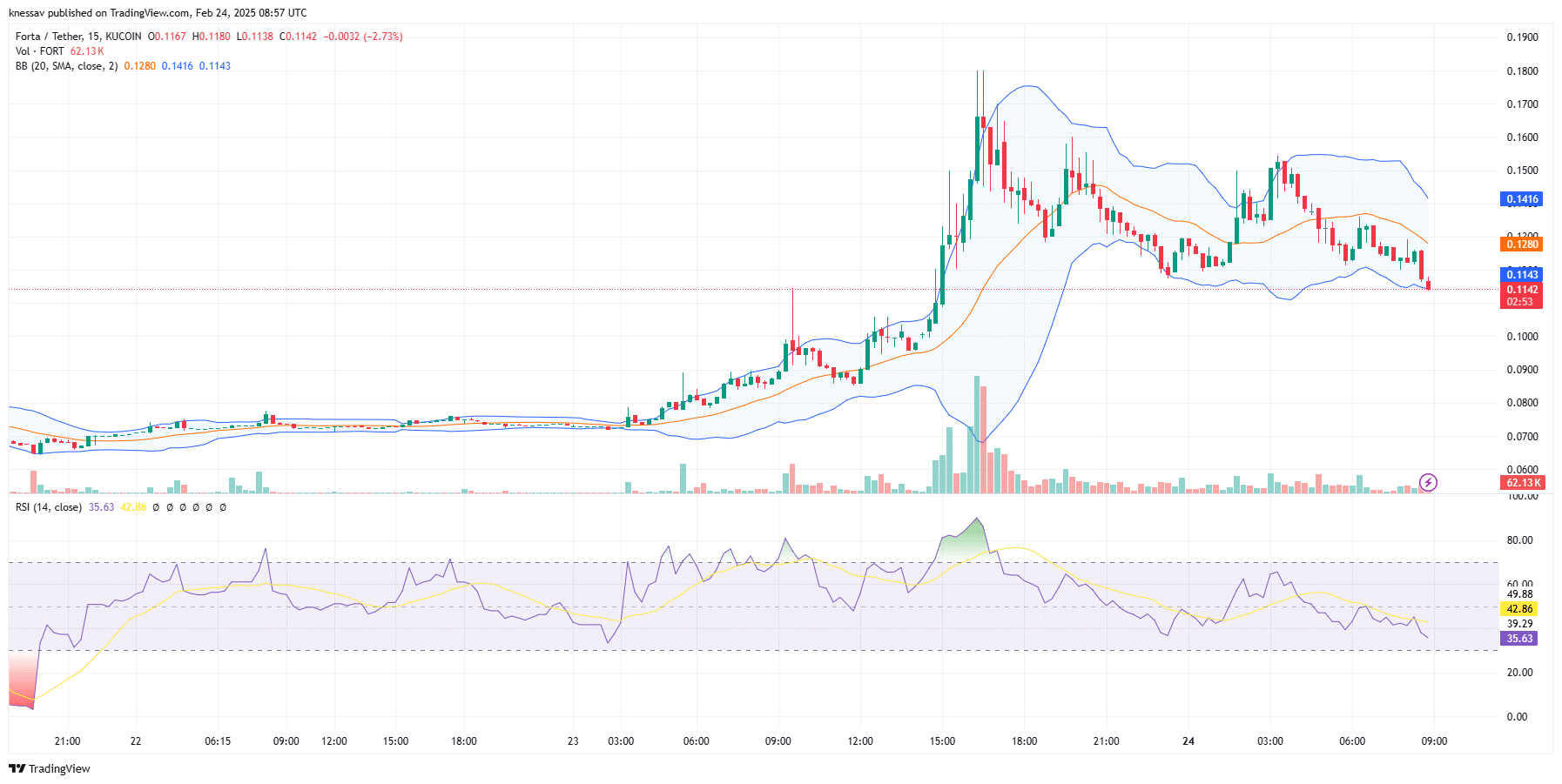The width and height of the screenshot is (1562, 784).
Task: Click the blue 0.1416 BB legend value
Action: [x=178, y=66]
